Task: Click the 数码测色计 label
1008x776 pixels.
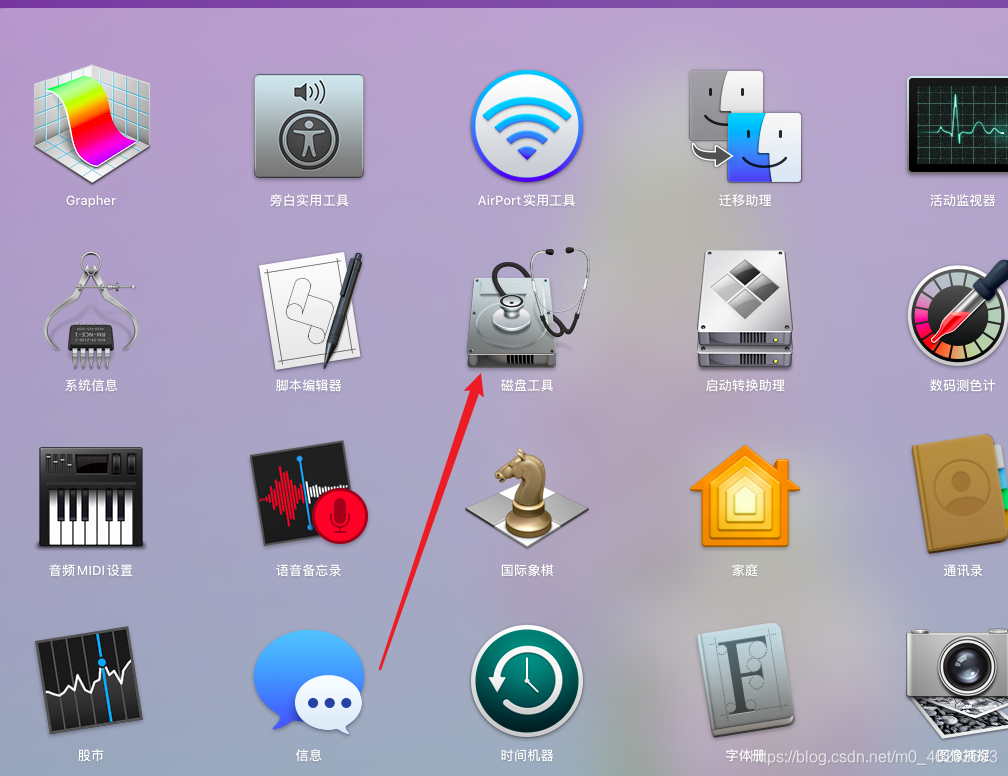Action: coord(962,386)
